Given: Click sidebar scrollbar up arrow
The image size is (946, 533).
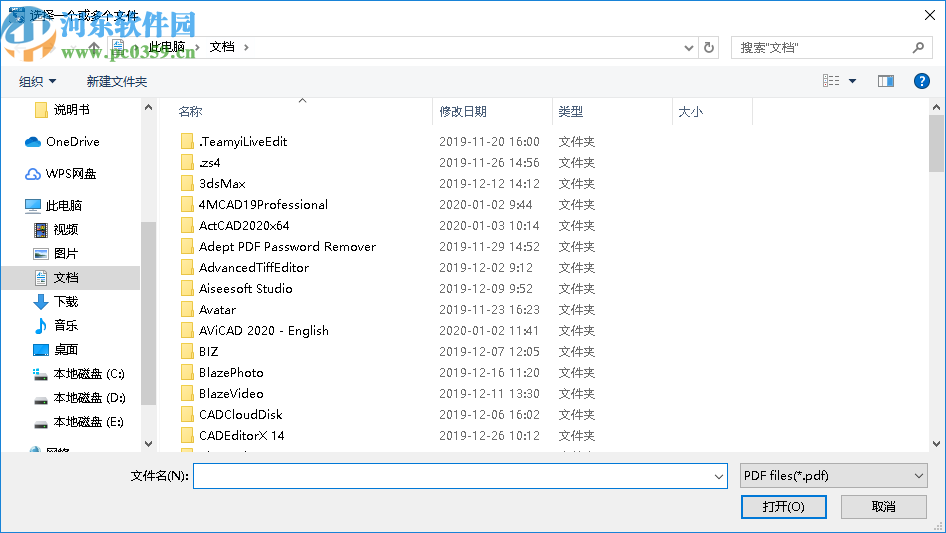Looking at the screenshot, I should pyautogui.click(x=148, y=107).
